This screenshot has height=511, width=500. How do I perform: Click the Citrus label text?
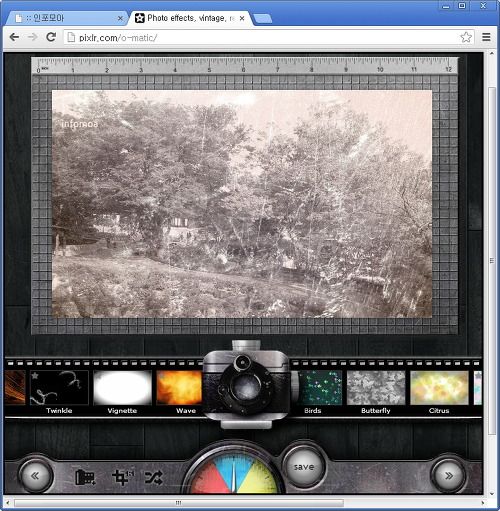[439, 411]
